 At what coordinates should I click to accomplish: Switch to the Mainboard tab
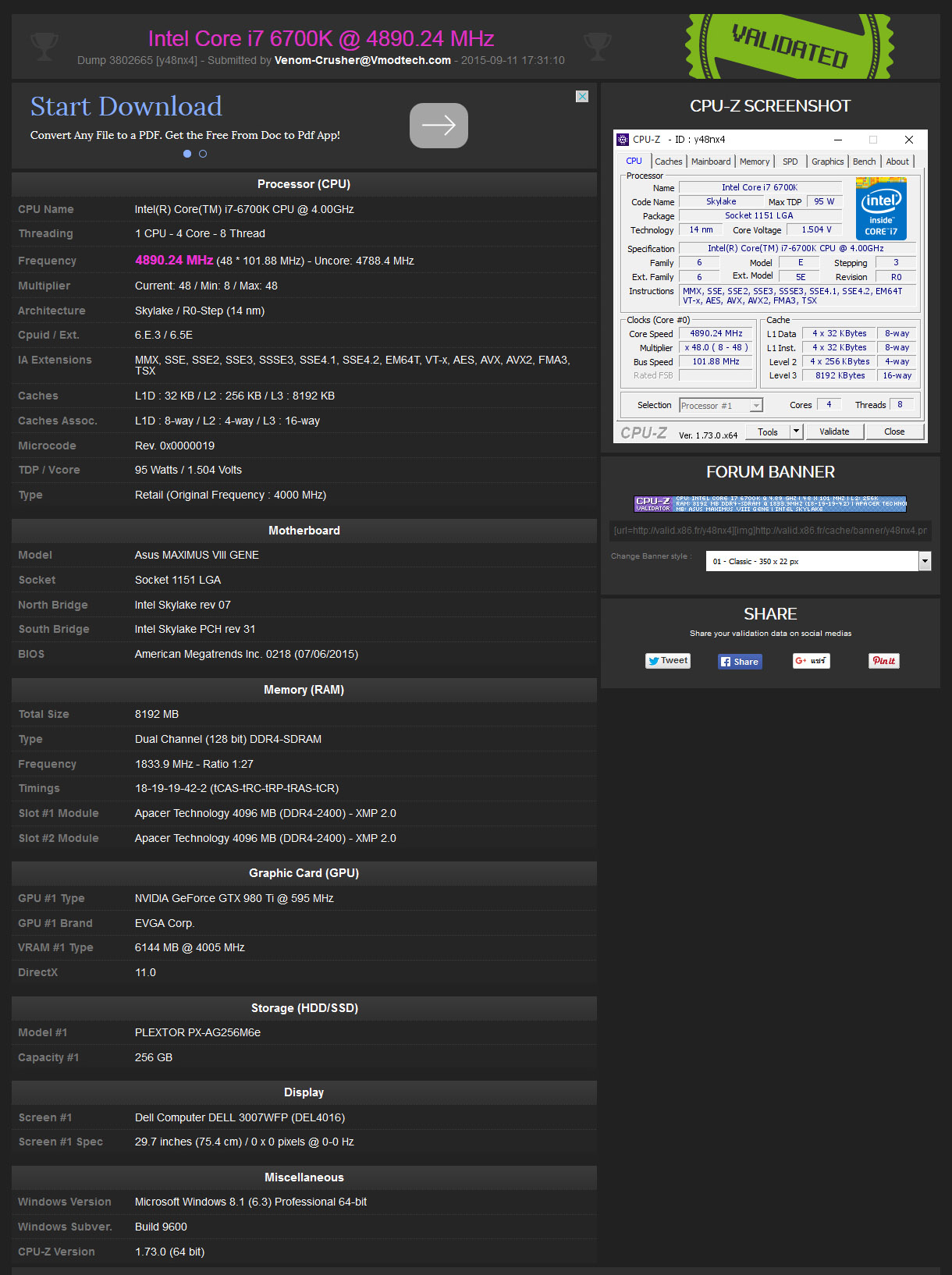711,162
